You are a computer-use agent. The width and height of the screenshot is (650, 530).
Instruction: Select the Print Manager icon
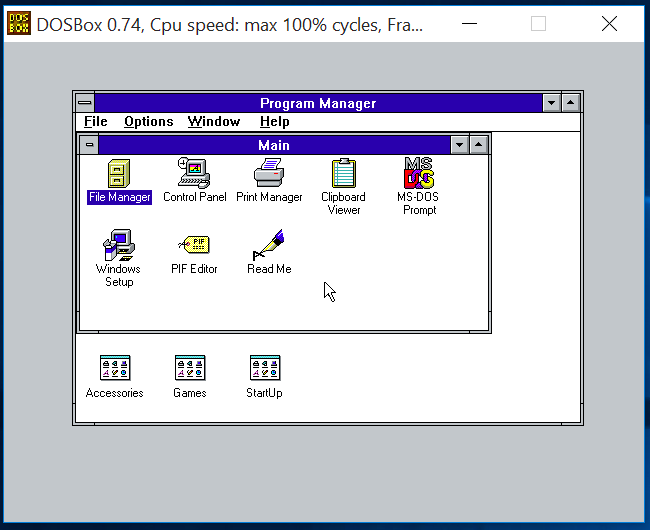coord(269,173)
